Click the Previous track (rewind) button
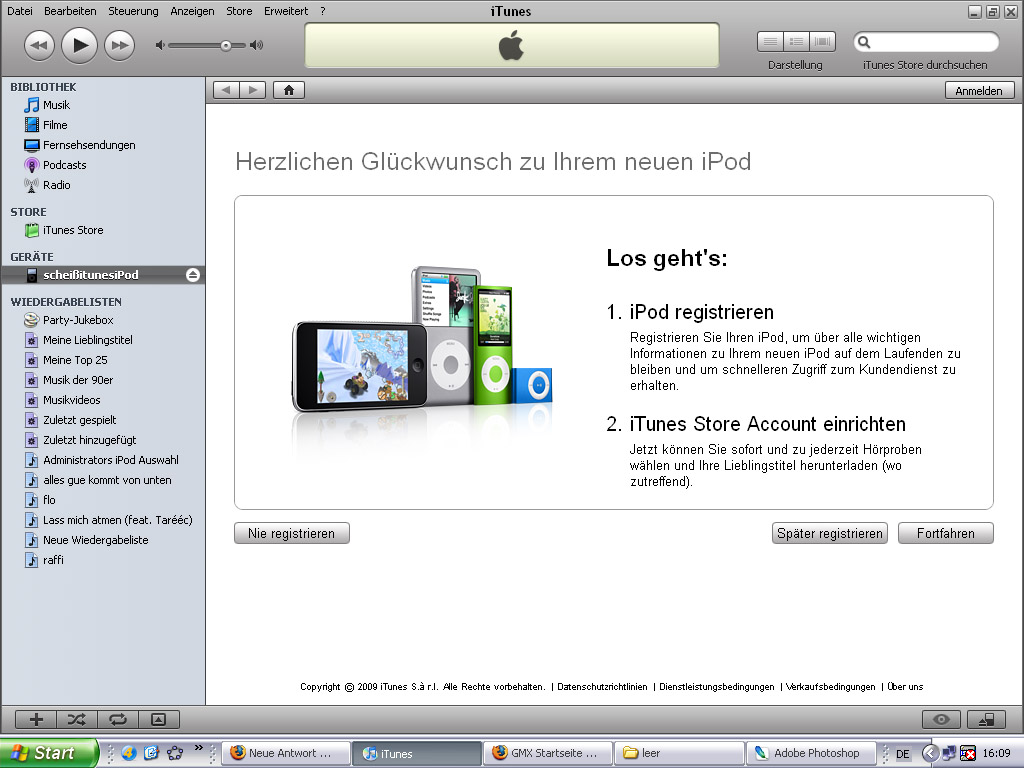Viewport: 1024px width, 768px height. click(39, 46)
